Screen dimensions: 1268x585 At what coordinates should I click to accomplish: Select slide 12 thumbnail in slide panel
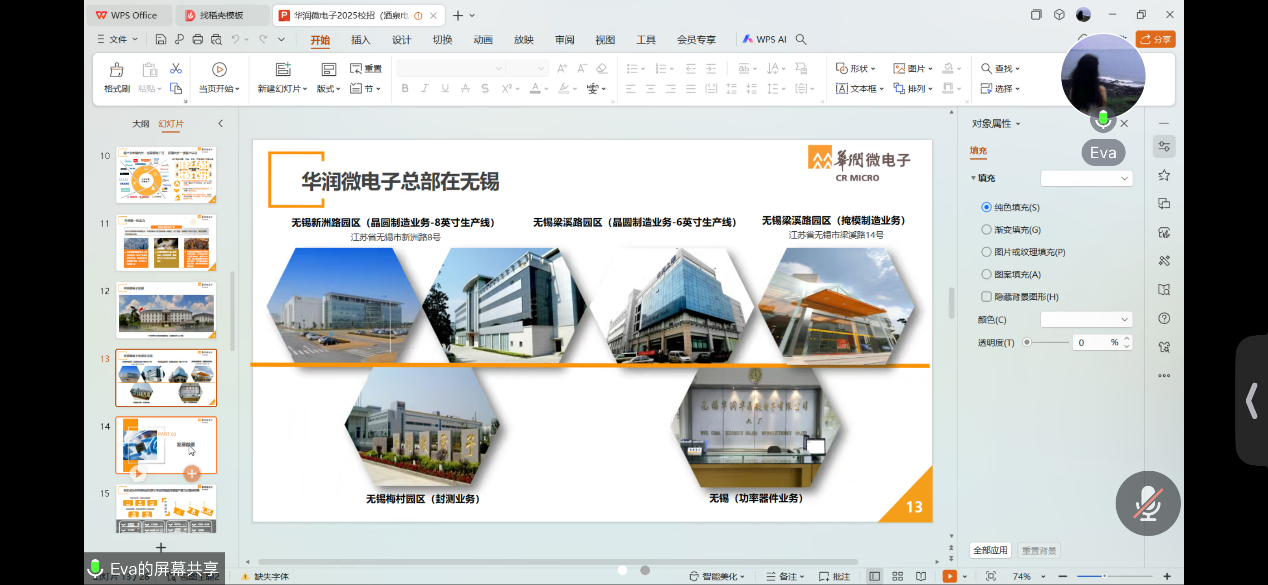pyautogui.click(x=166, y=309)
